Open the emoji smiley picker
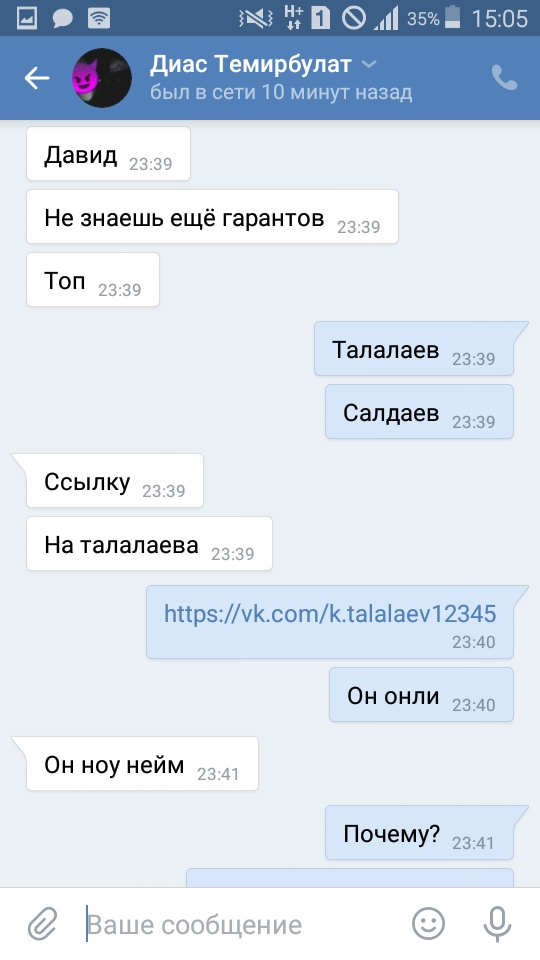The width and height of the screenshot is (540, 960). coord(428,924)
